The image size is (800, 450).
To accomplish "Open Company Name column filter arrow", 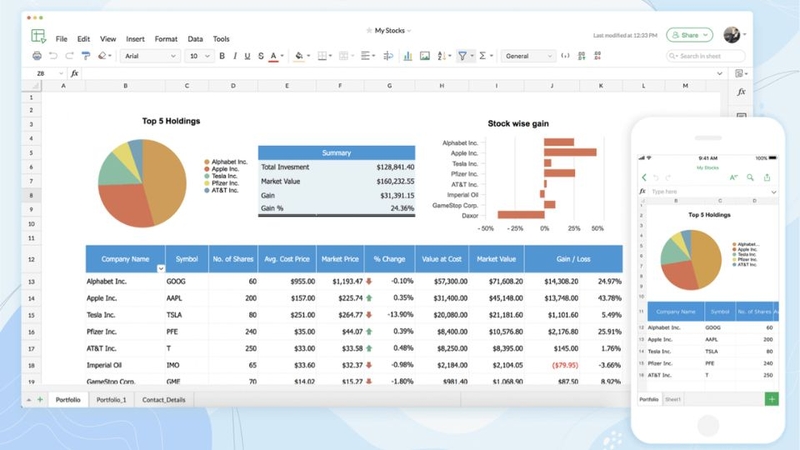I will (161, 268).
